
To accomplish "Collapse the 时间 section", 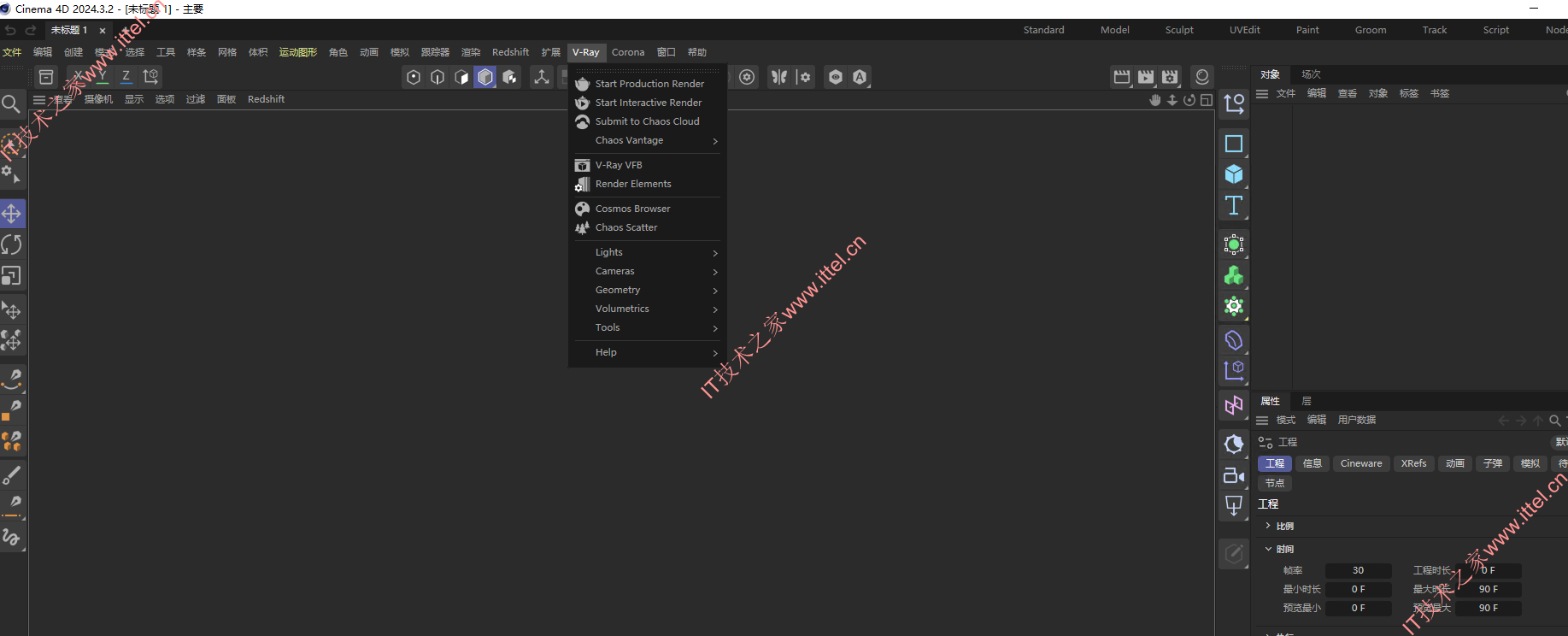I will tap(1268, 549).
